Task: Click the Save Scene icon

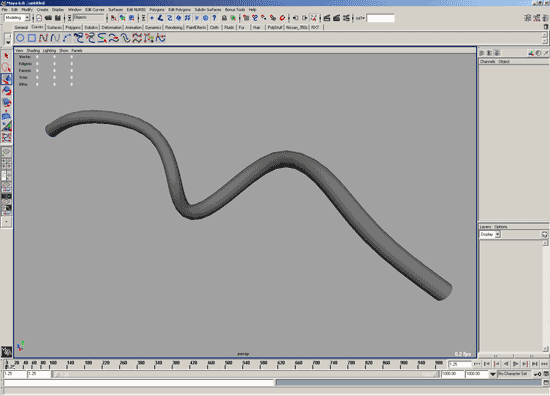Action: point(58,18)
